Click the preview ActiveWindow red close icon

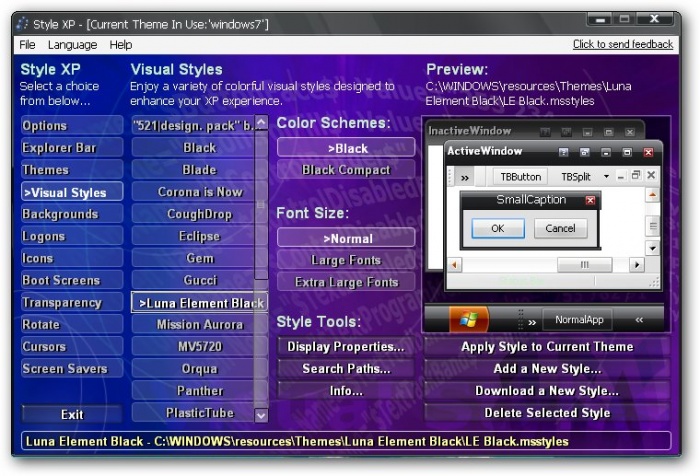[x=648, y=152]
